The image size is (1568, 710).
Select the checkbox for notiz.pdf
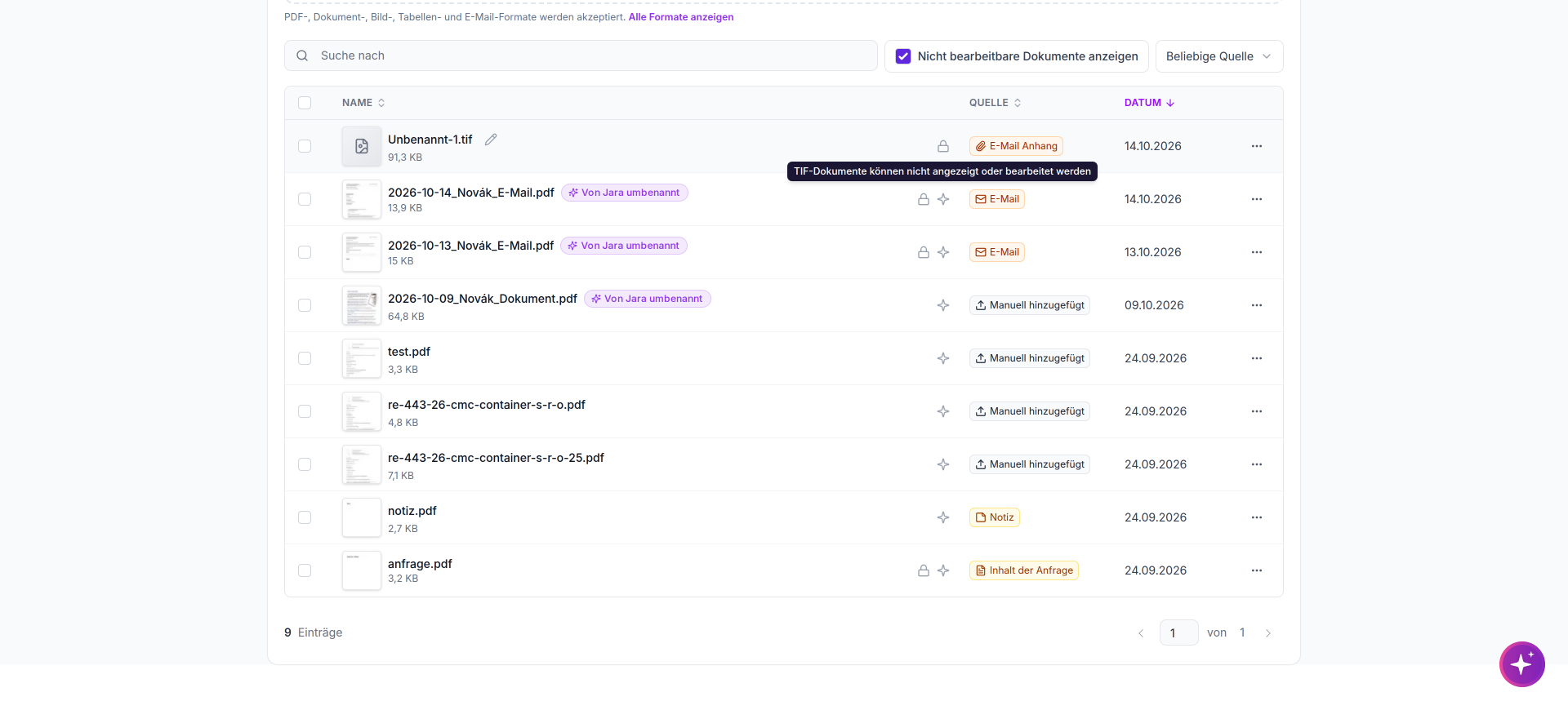point(305,517)
